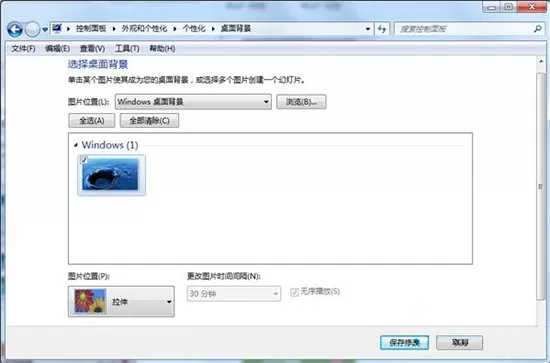Open the 文件(F) menu

coord(23,48)
